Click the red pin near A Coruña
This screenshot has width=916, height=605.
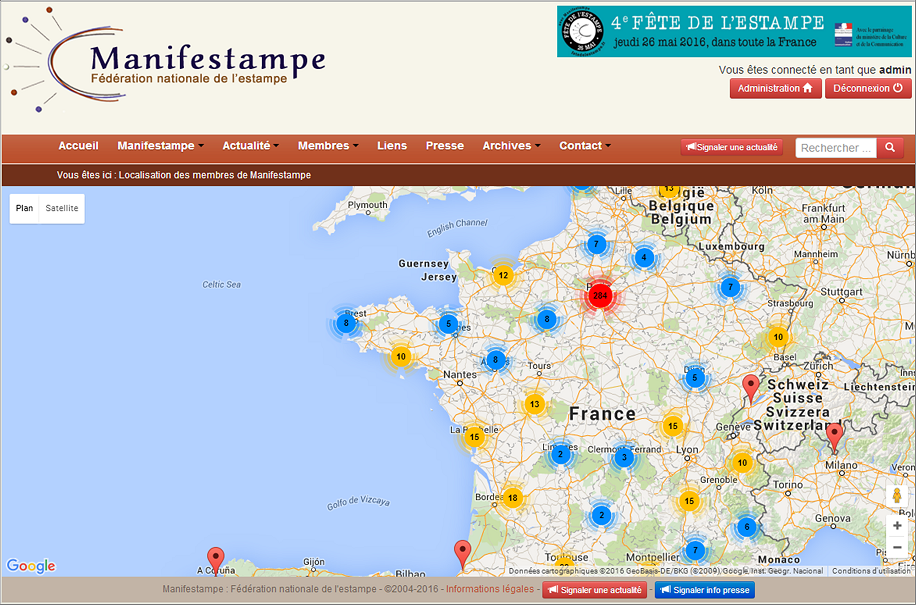tap(215, 559)
